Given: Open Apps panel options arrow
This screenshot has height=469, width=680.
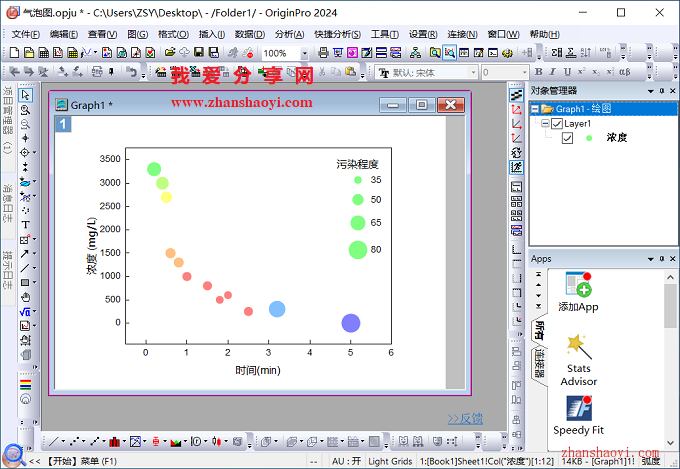Looking at the screenshot, I should [651, 259].
